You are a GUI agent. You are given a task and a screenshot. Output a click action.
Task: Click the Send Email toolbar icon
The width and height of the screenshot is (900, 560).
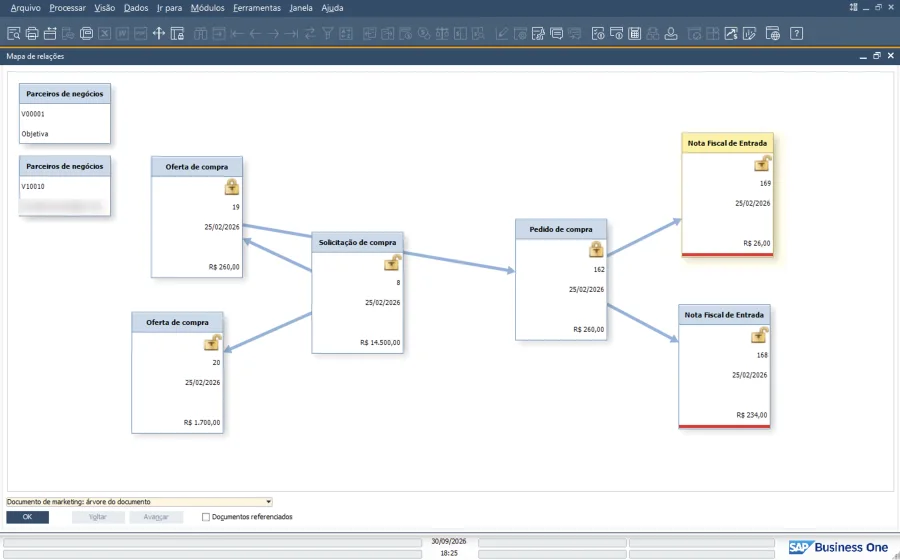(50, 34)
